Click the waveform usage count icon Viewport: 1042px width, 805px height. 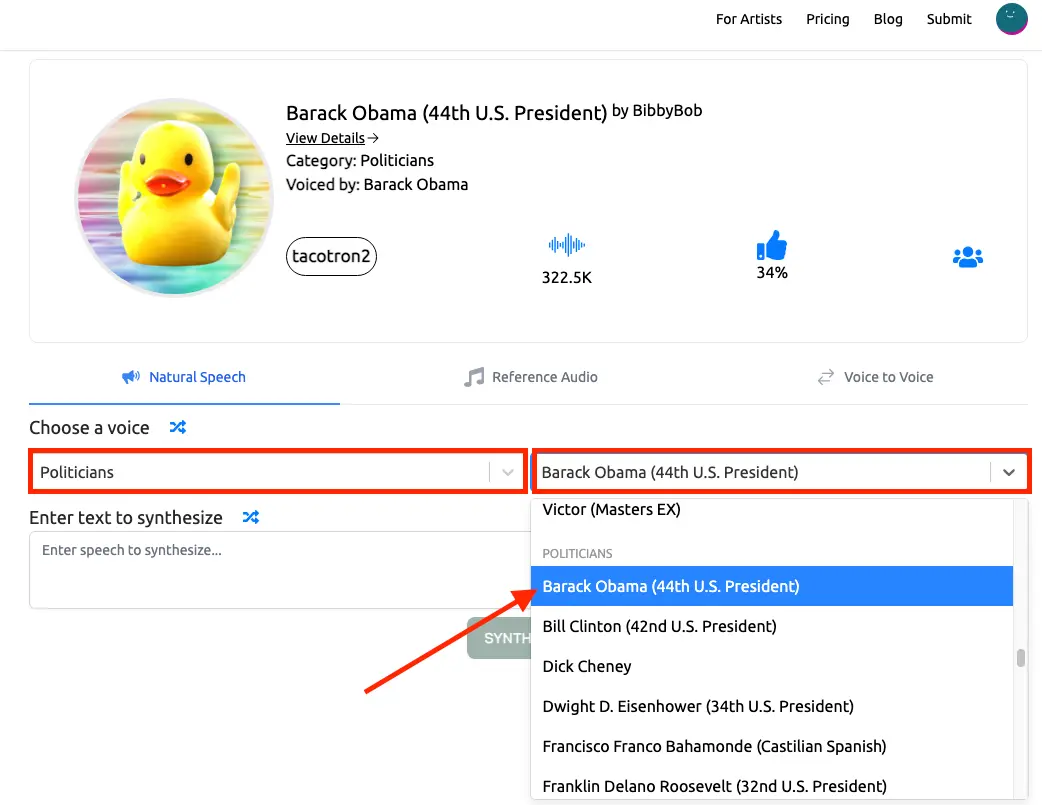click(x=566, y=245)
